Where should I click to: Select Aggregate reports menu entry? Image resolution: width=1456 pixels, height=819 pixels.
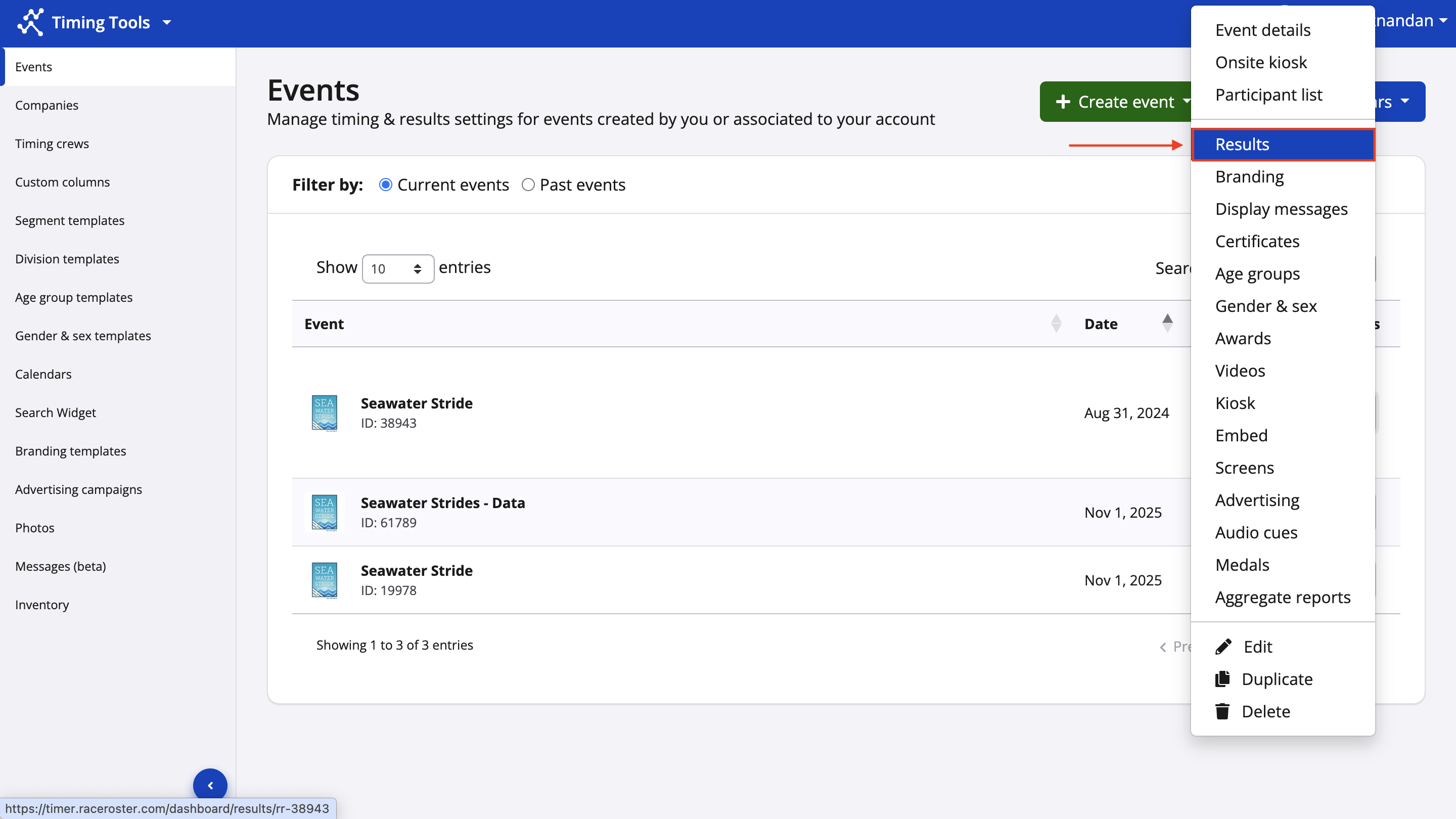coord(1283,597)
